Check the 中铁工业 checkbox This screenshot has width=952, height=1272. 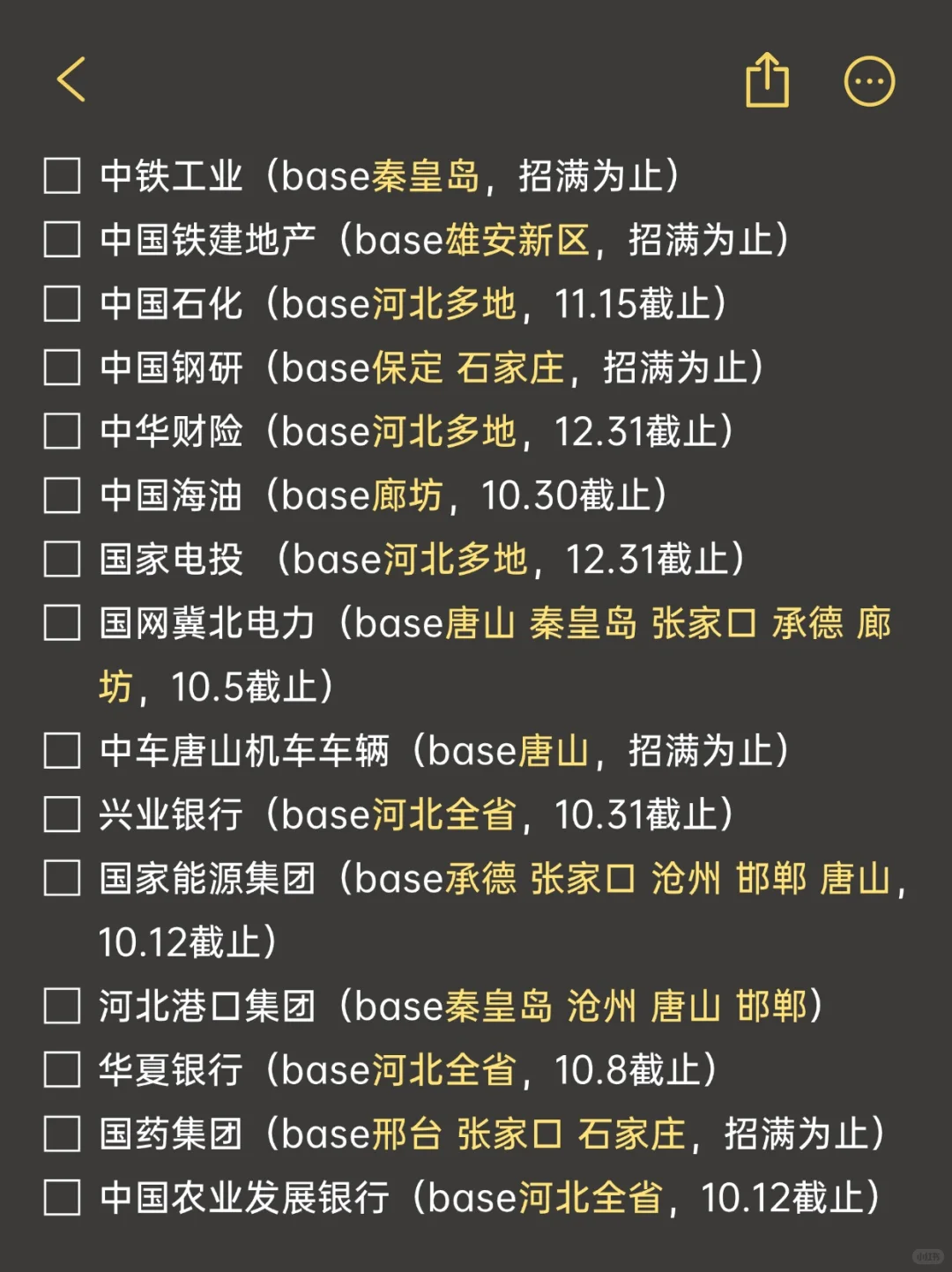click(63, 175)
